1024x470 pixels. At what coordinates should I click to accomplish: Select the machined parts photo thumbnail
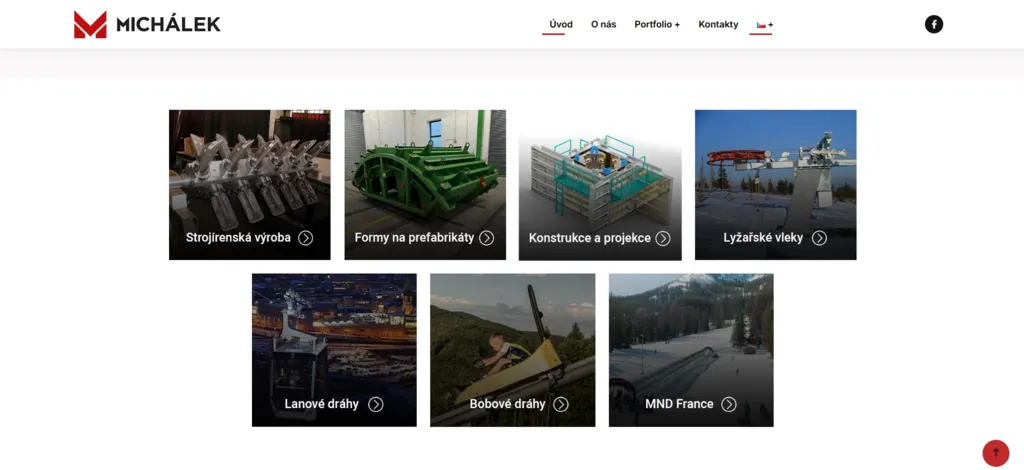pos(249,185)
